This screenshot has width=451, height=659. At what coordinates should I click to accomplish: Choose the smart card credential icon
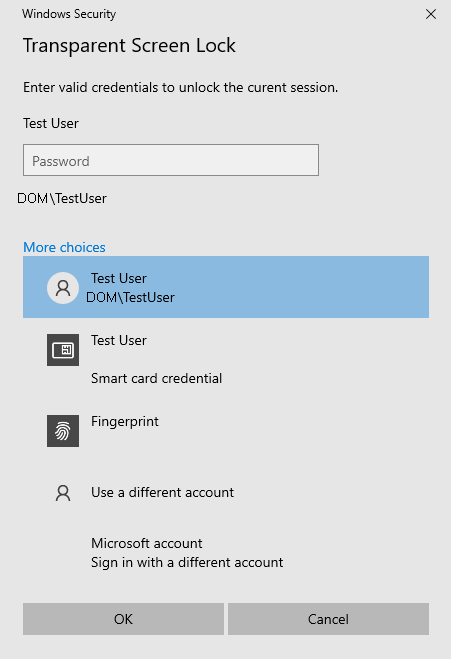[x=63, y=350]
